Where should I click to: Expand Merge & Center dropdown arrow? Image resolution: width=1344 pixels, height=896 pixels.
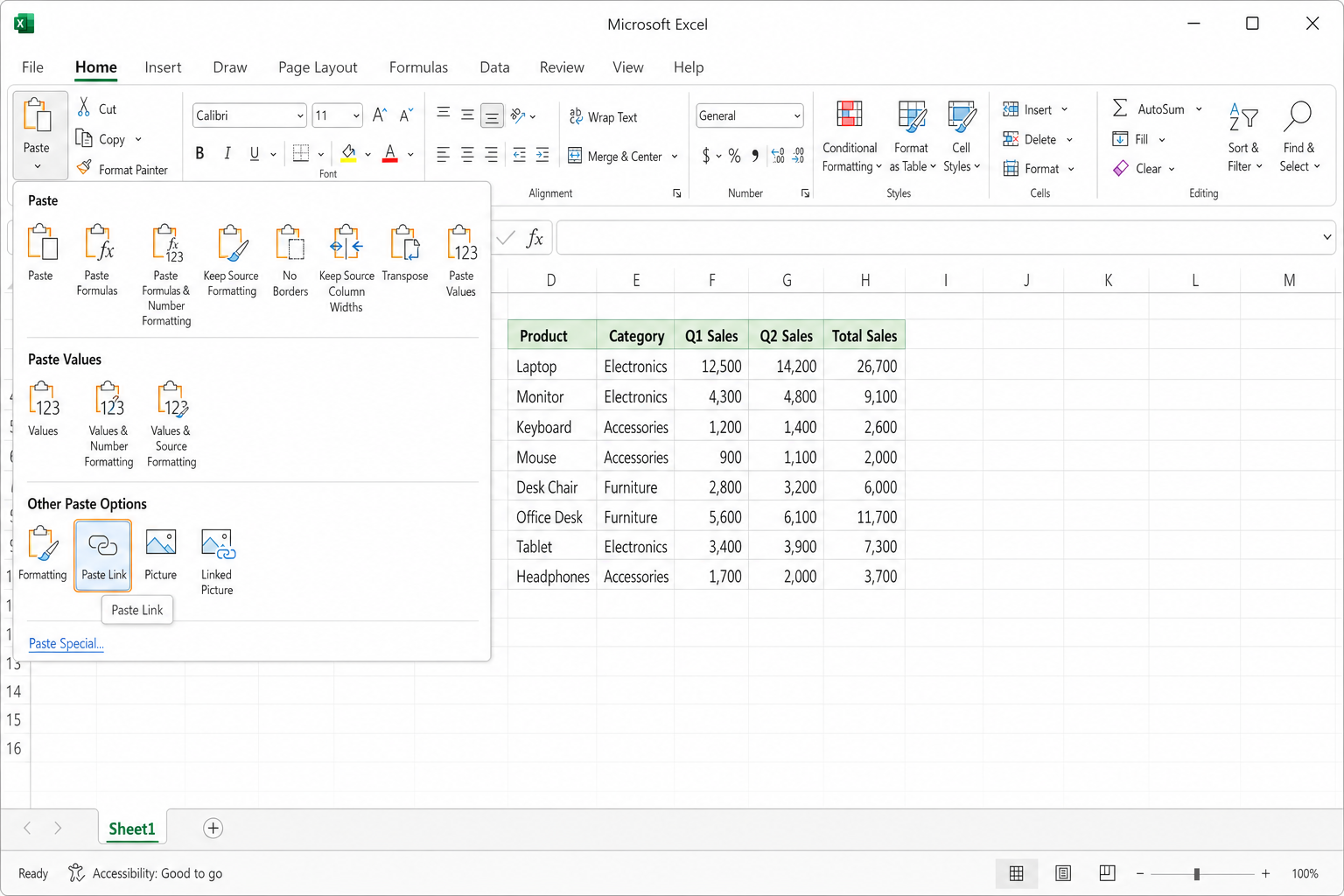tap(675, 157)
